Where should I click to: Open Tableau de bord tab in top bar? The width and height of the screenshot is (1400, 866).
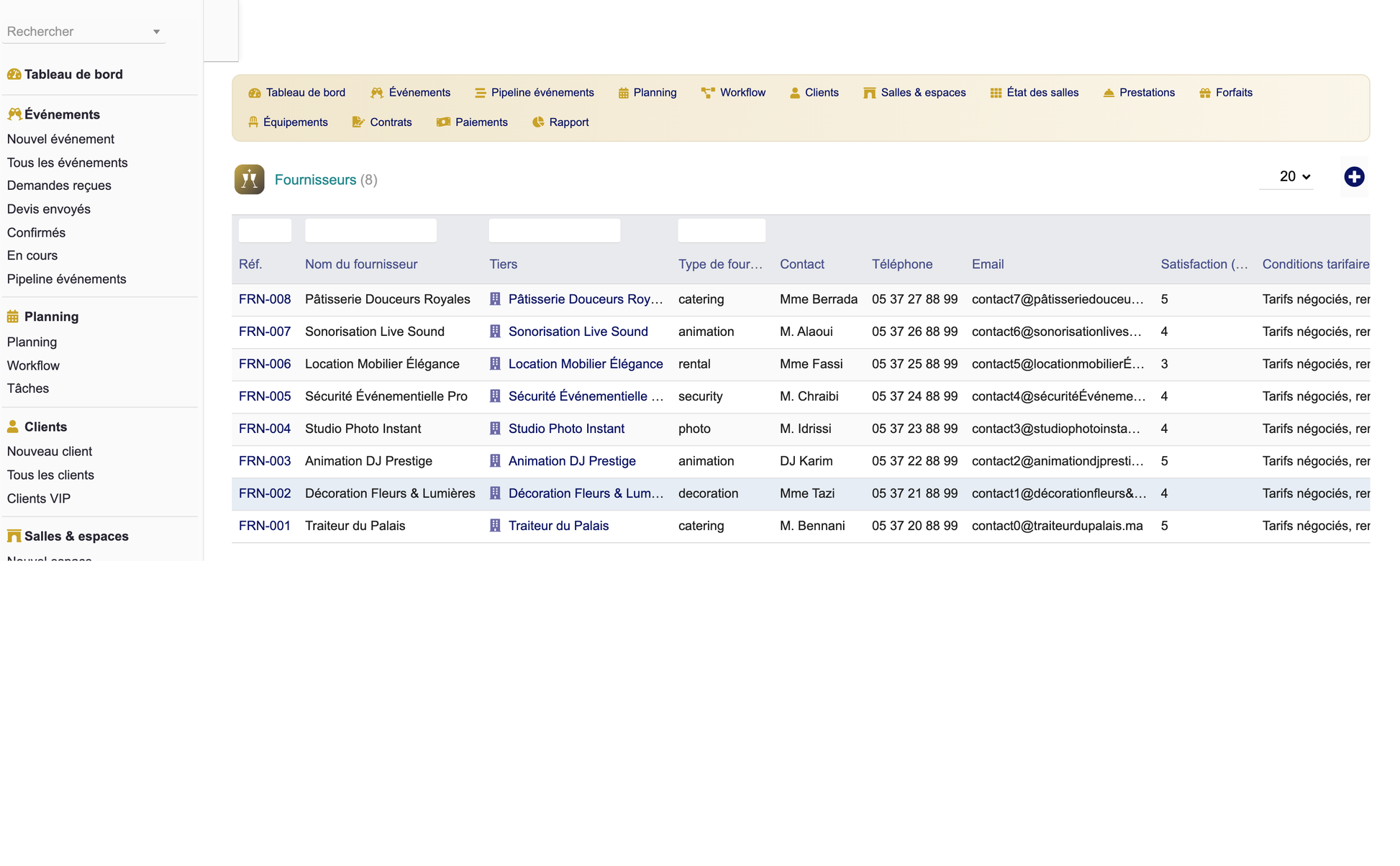[297, 93]
